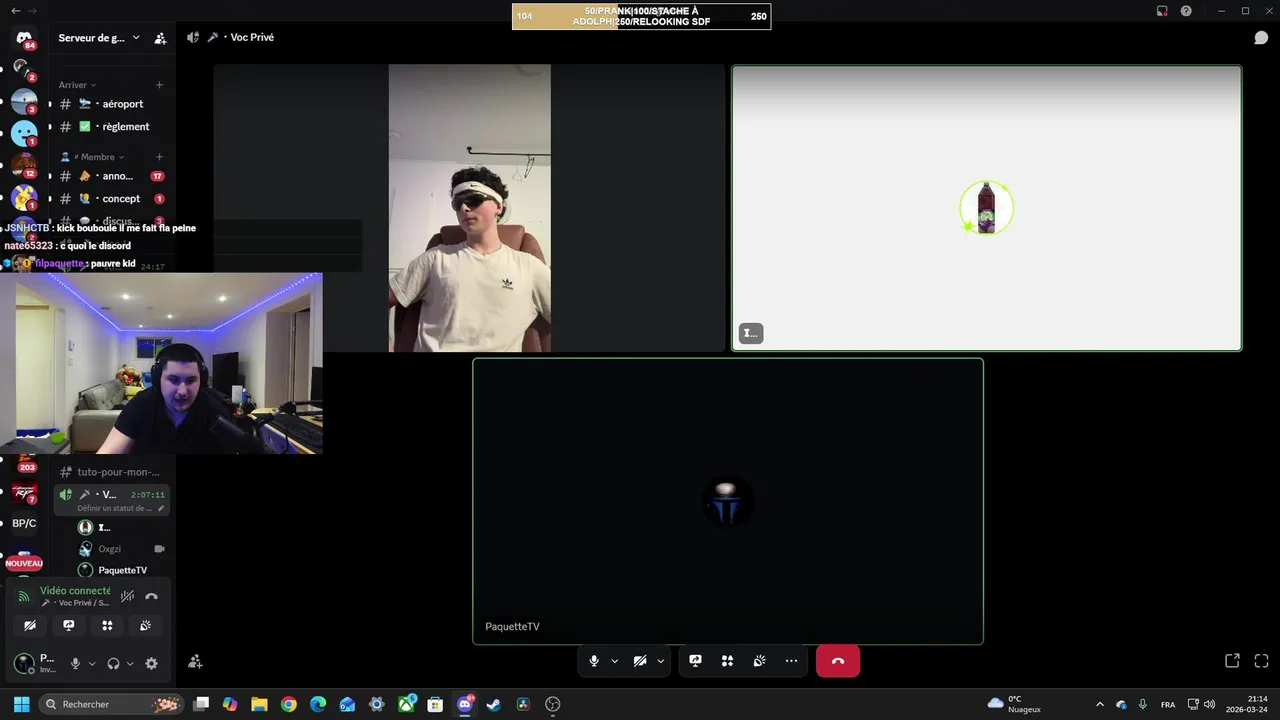Click invite friends icon near user panel

coord(195,661)
